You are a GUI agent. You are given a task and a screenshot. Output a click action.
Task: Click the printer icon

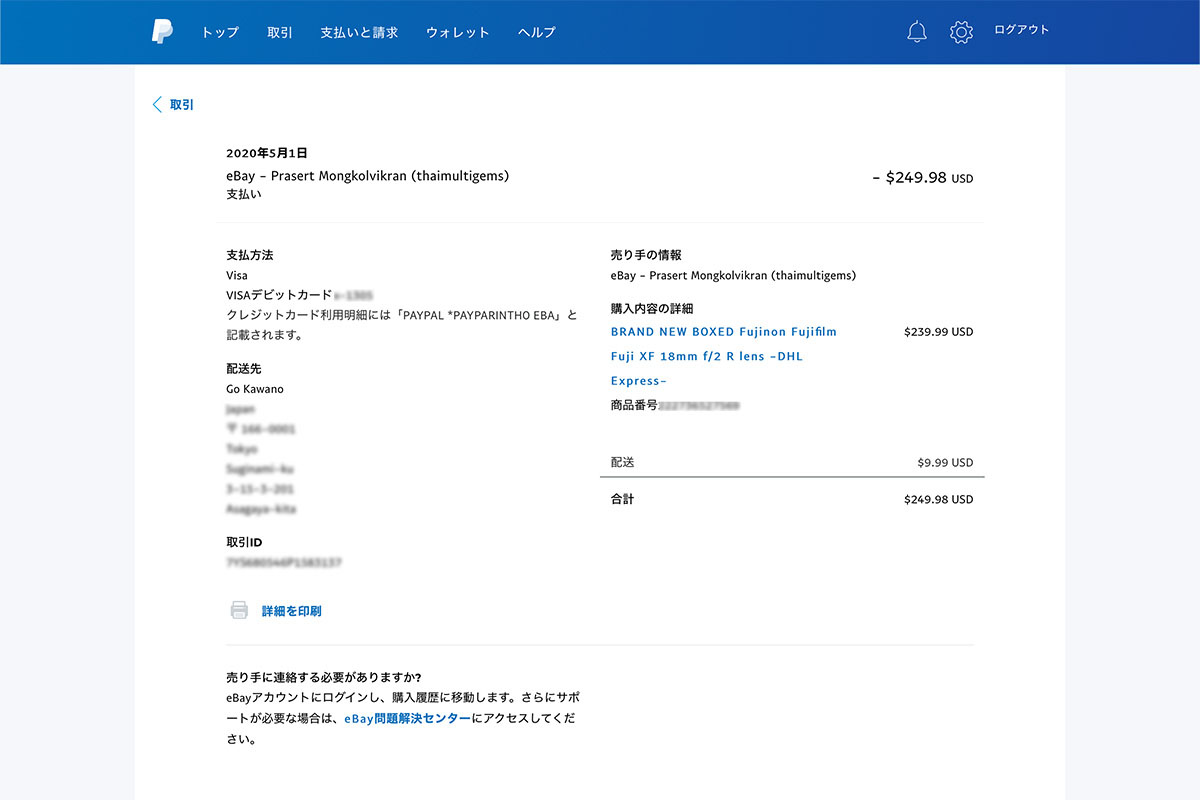pos(239,610)
